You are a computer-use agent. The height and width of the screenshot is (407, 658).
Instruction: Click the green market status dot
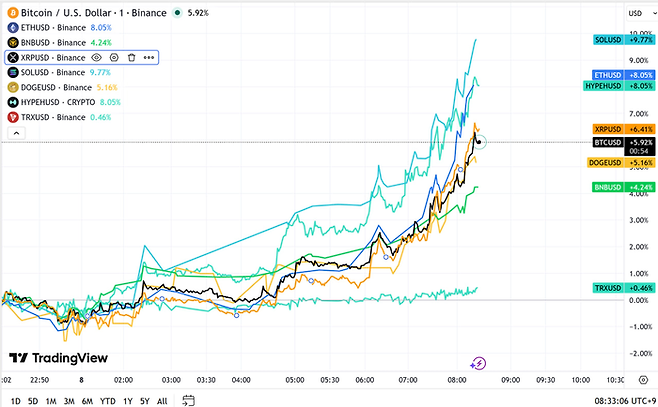pos(177,14)
